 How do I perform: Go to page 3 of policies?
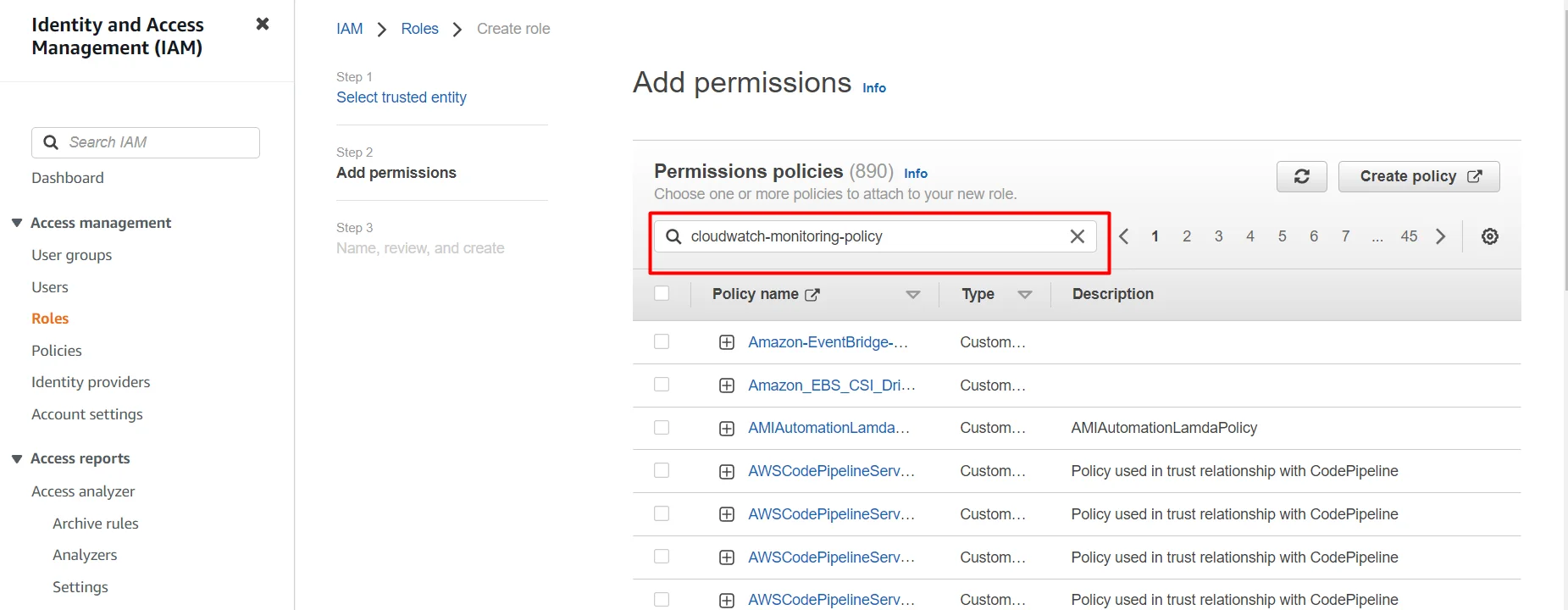click(1218, 236)
